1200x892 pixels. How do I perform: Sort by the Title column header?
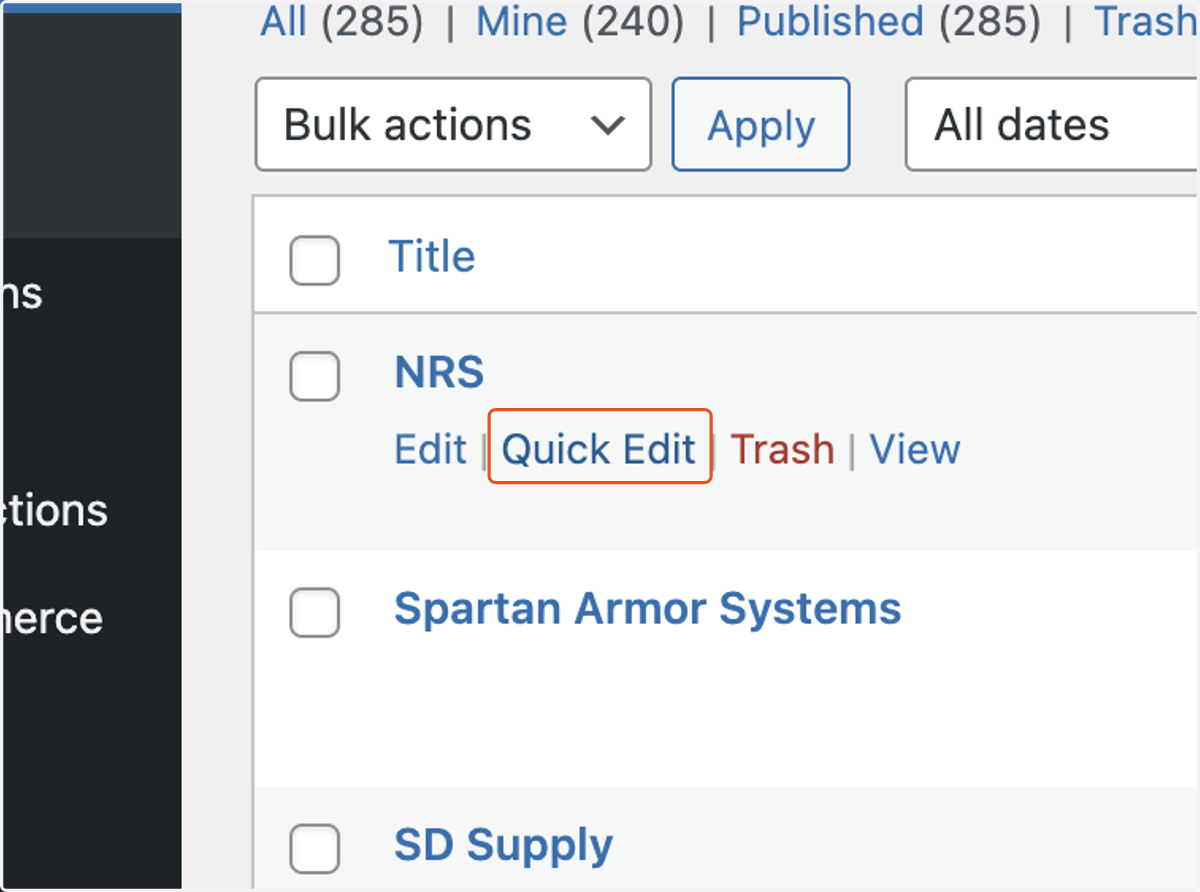(x=432, y=257)
